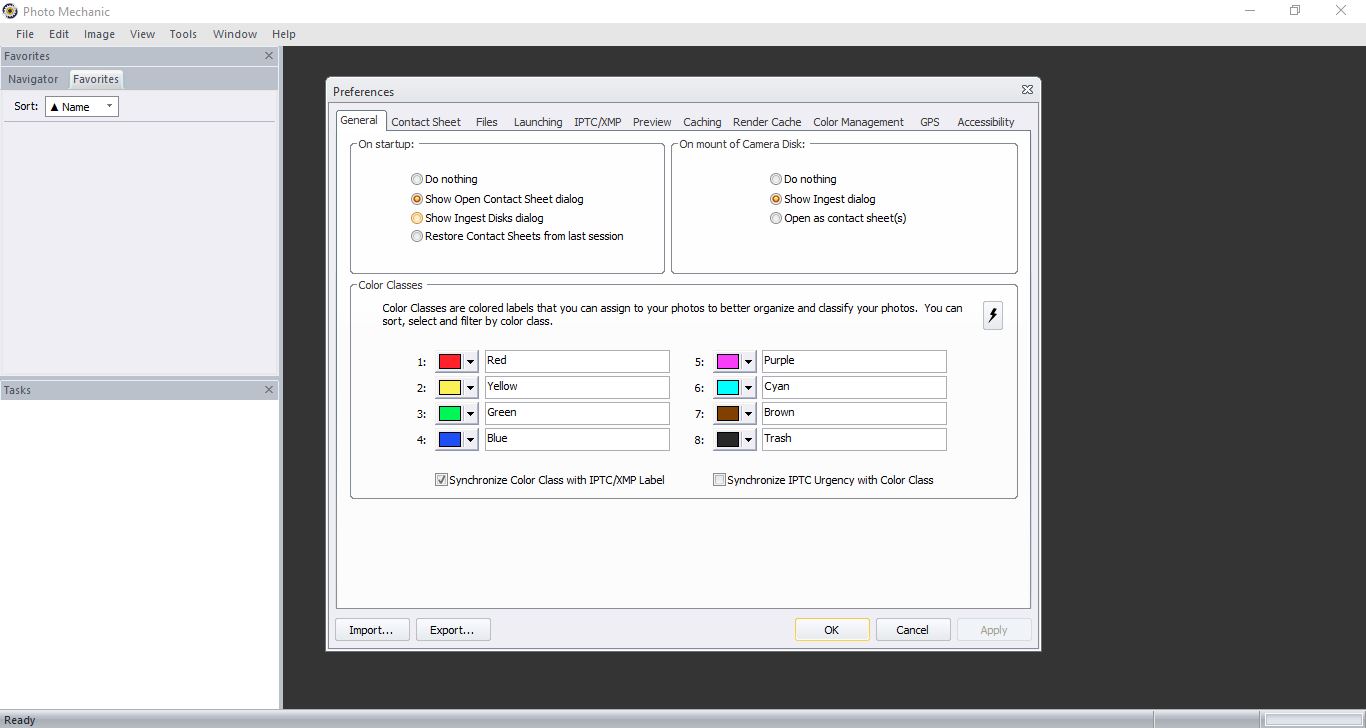Open color dropdown arrow for class 3 Green
The image size is (1366, 728).
470,414
